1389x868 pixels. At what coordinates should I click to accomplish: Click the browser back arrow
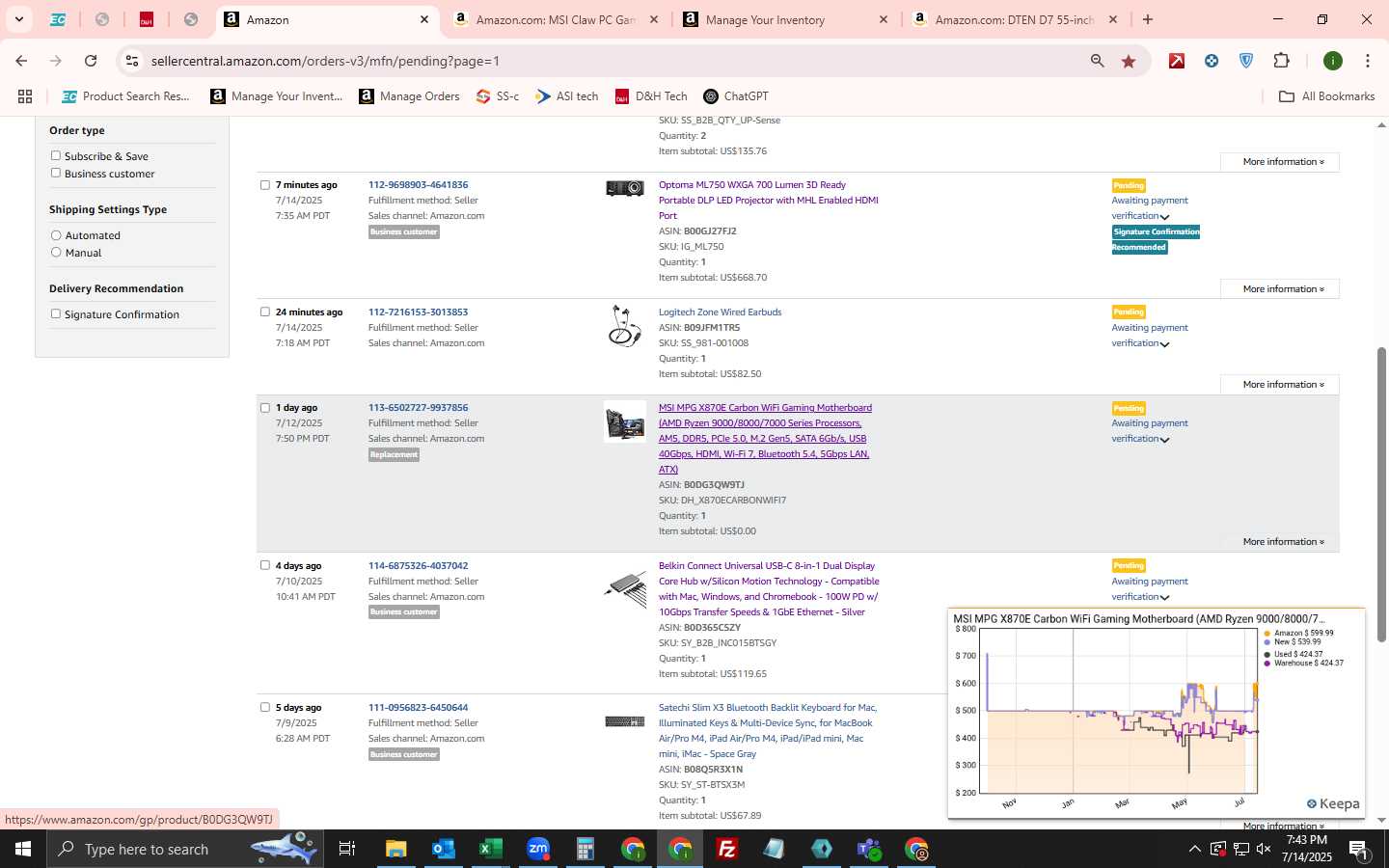[21, 61]
